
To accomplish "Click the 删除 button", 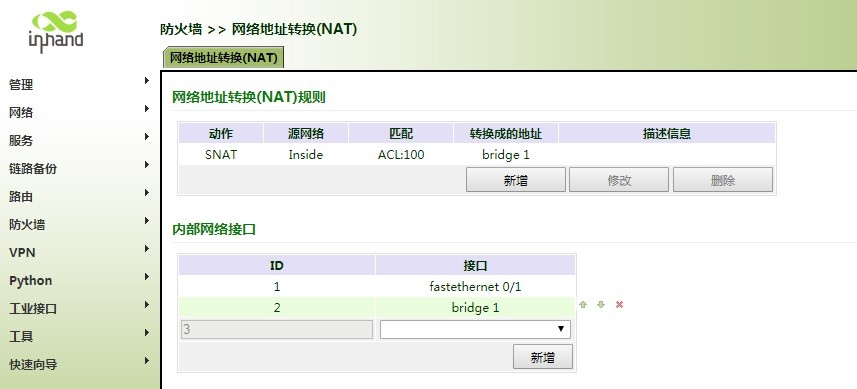I will pos(723,180).
